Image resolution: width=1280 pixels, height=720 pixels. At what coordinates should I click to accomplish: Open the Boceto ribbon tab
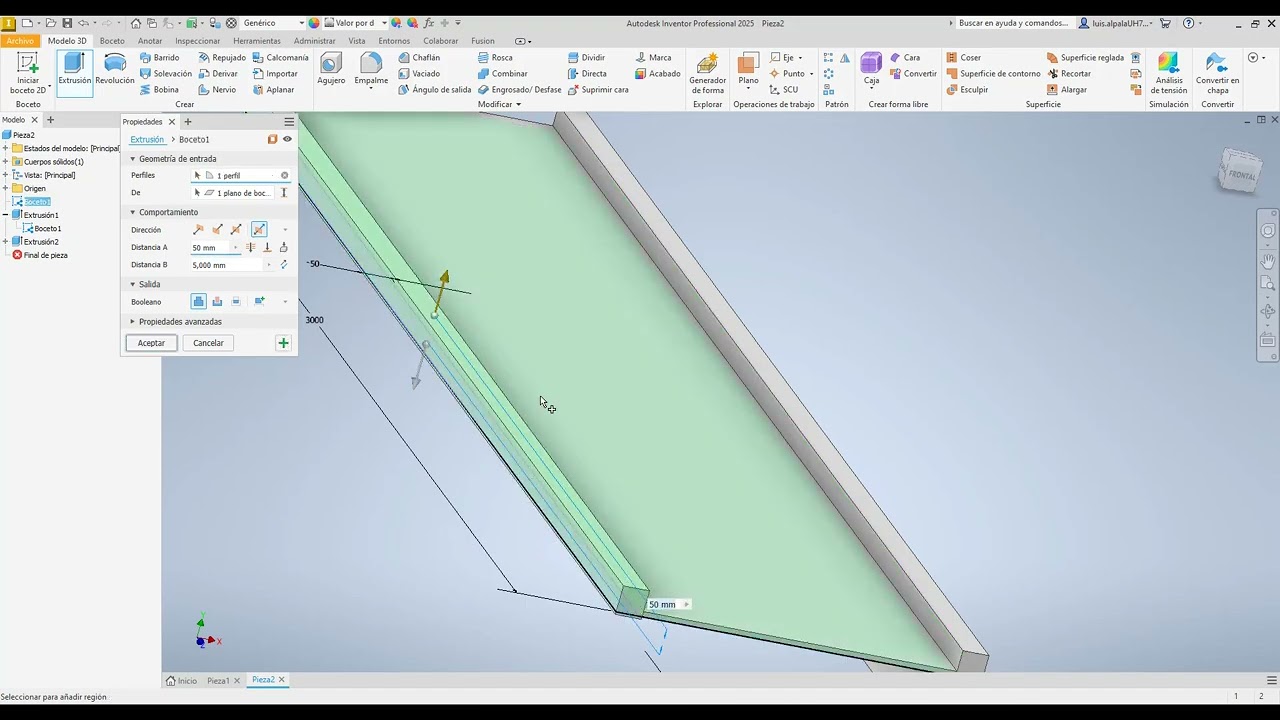(x=112, y=41)
